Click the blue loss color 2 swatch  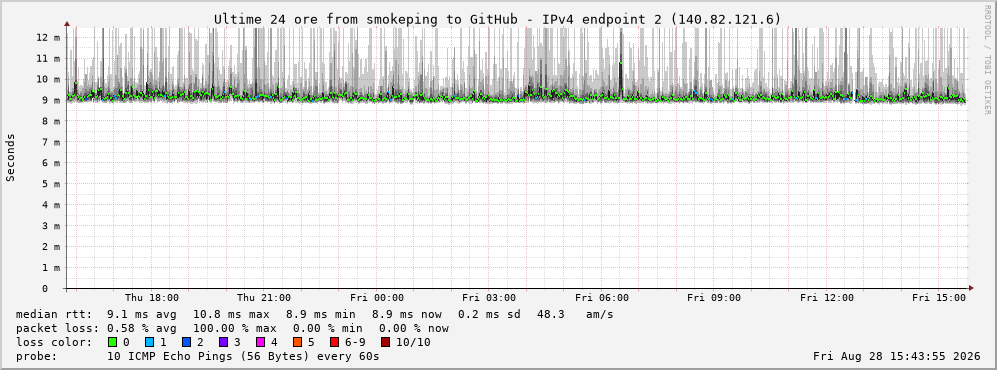[x=187, y=342]
